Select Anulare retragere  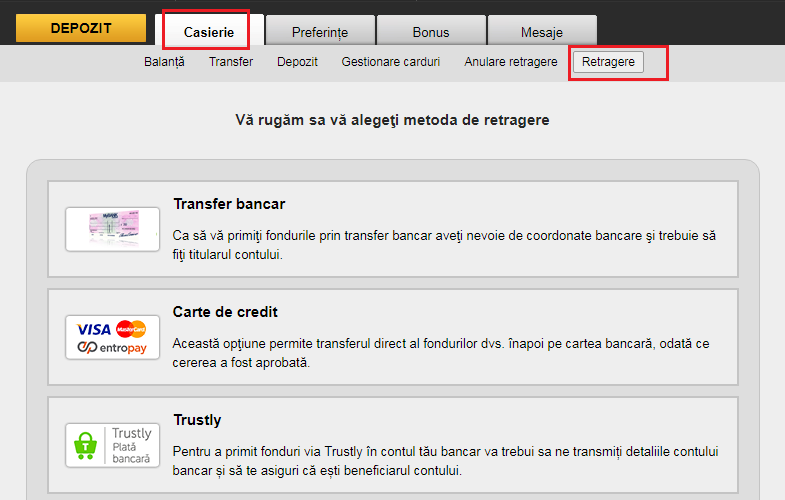click(x=511, y=62)
